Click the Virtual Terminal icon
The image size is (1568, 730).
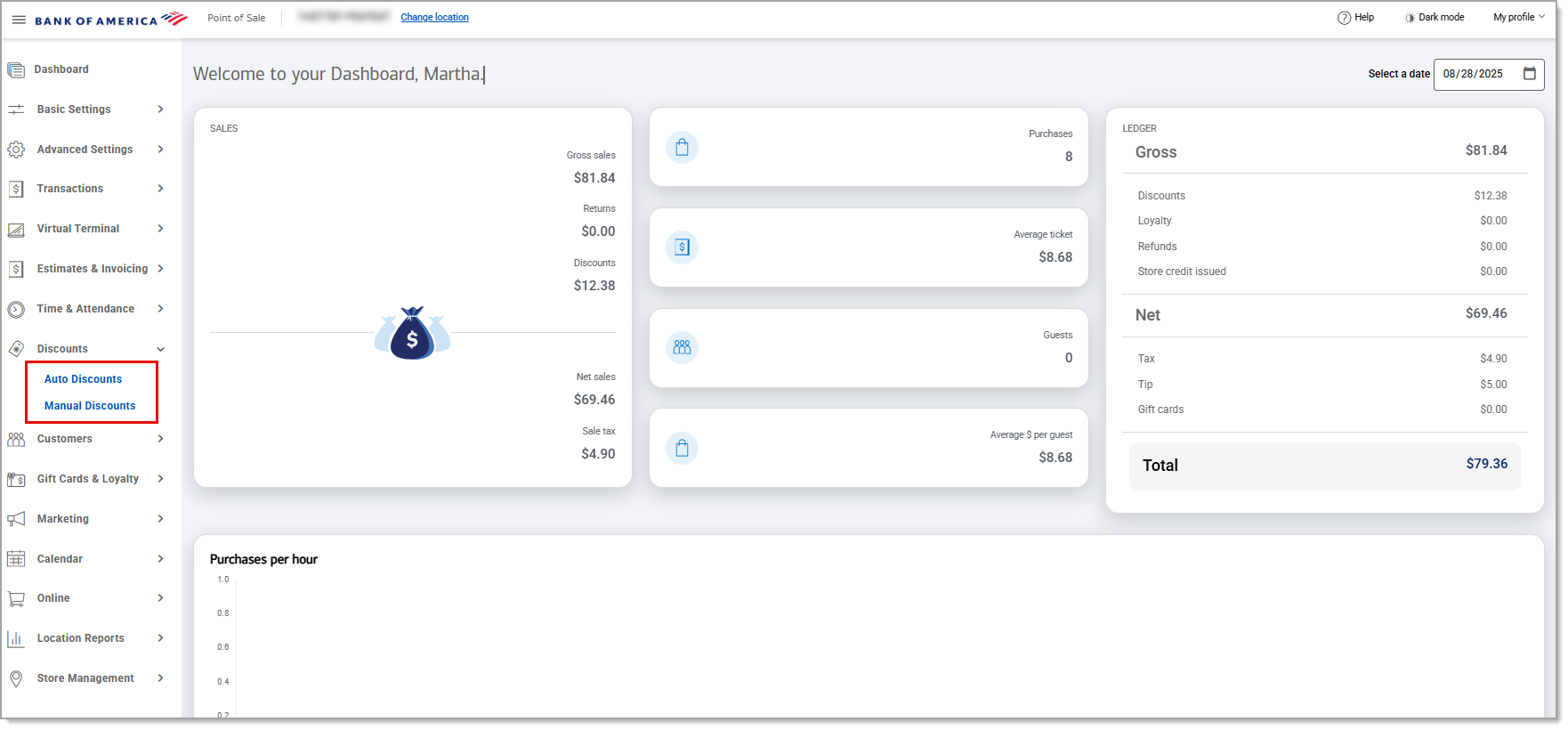16,230
